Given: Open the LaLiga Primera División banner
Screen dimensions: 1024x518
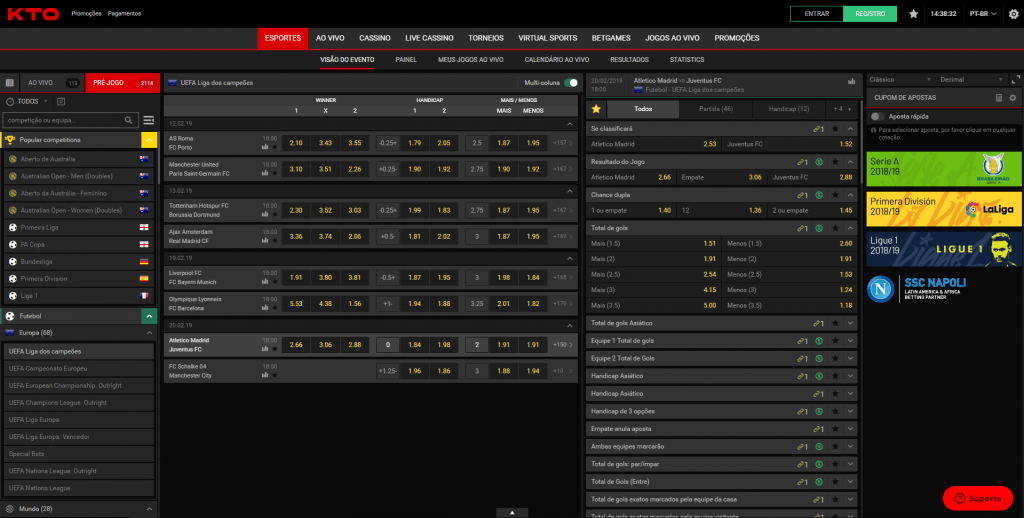Looking at the screenshot, I should point(944,209).
